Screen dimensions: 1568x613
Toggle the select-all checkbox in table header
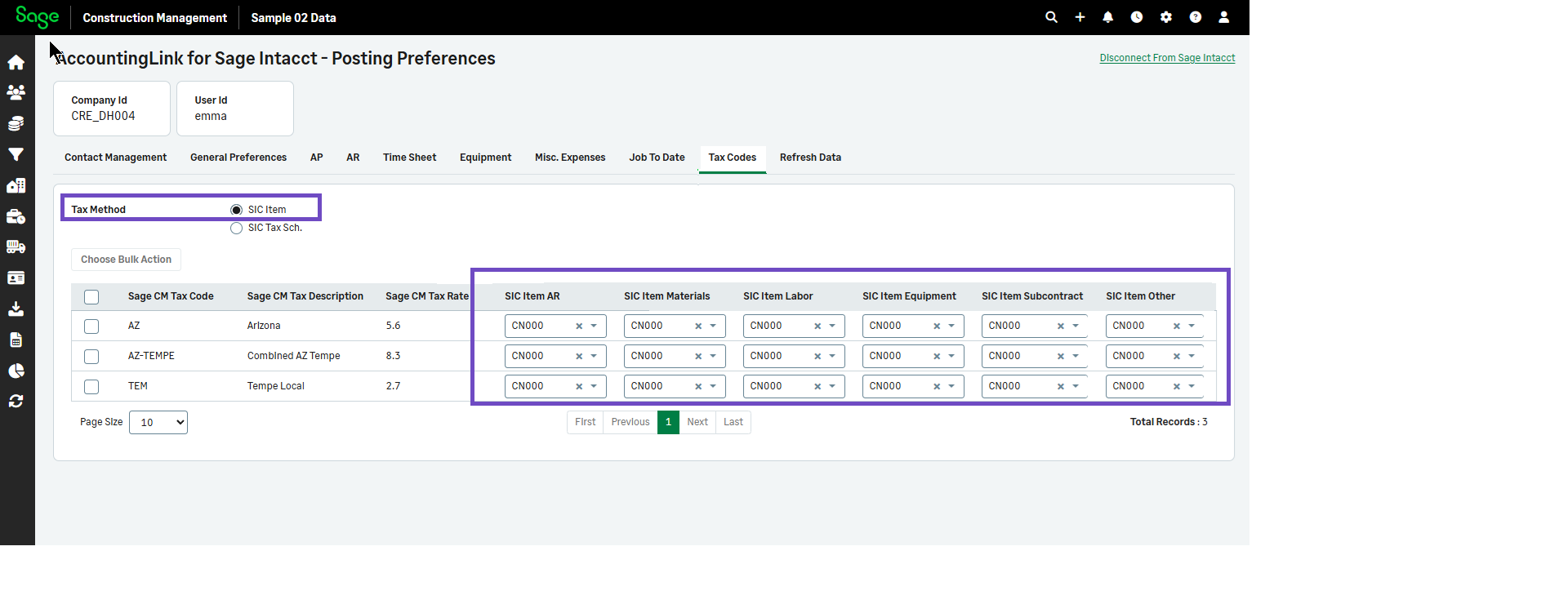pos(91,297)
